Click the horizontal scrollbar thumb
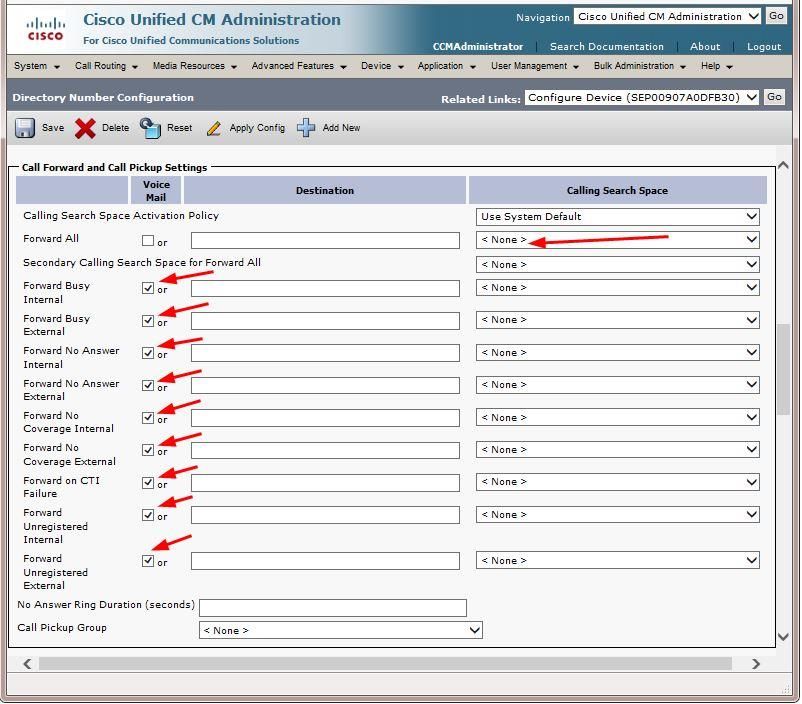The width and height of the screenshot is (802, 704). click(385, 664)
